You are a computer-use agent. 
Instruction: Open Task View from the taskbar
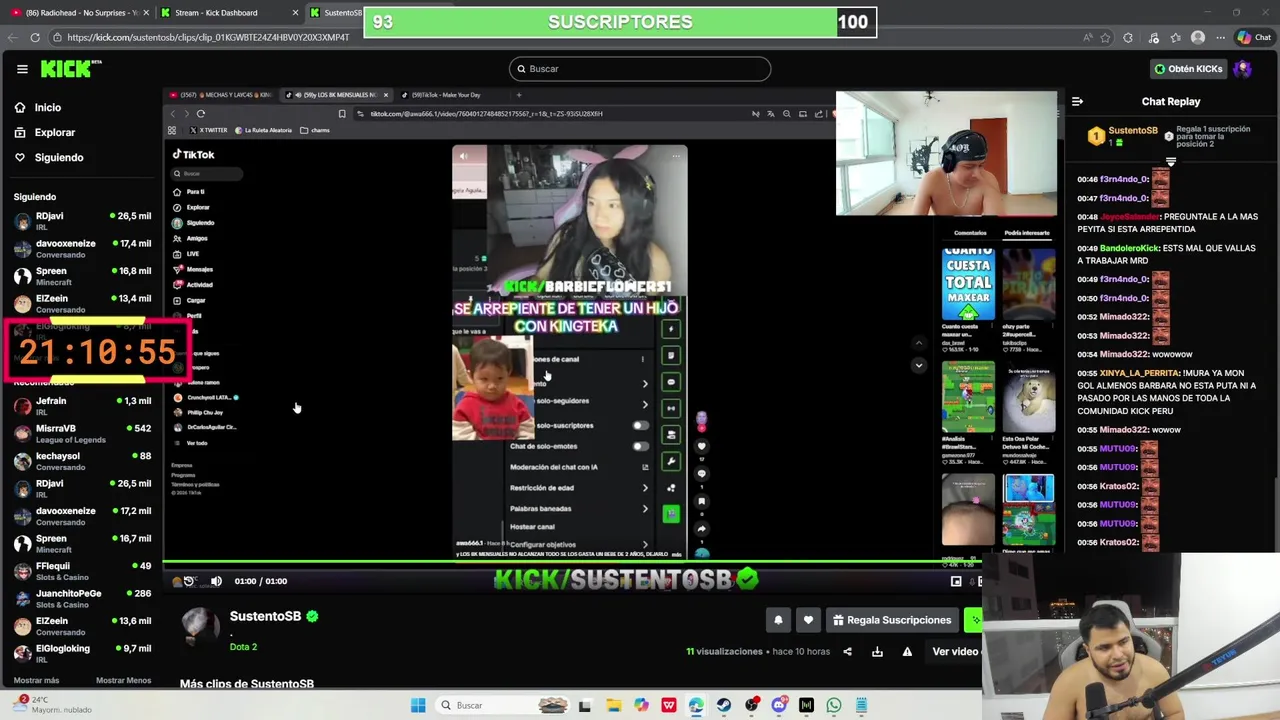[x=585, y=705]
